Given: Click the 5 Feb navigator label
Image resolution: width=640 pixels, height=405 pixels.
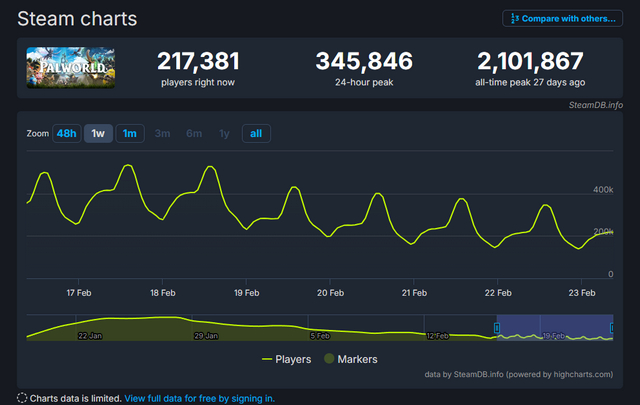Looking at the screenshot, I should [x=320, y=336].
